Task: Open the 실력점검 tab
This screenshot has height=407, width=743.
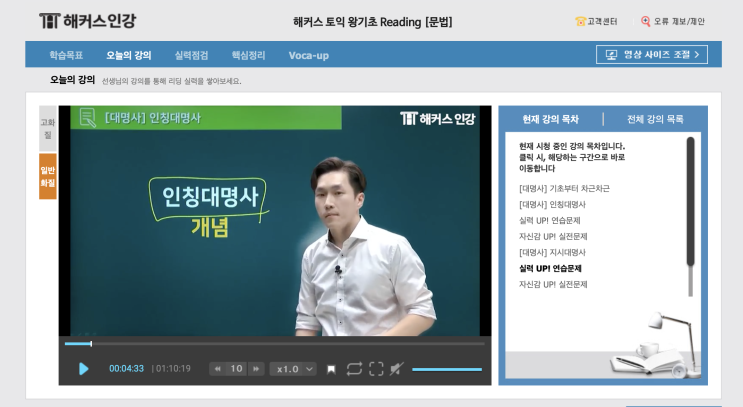Action: (x=191, y=55)
